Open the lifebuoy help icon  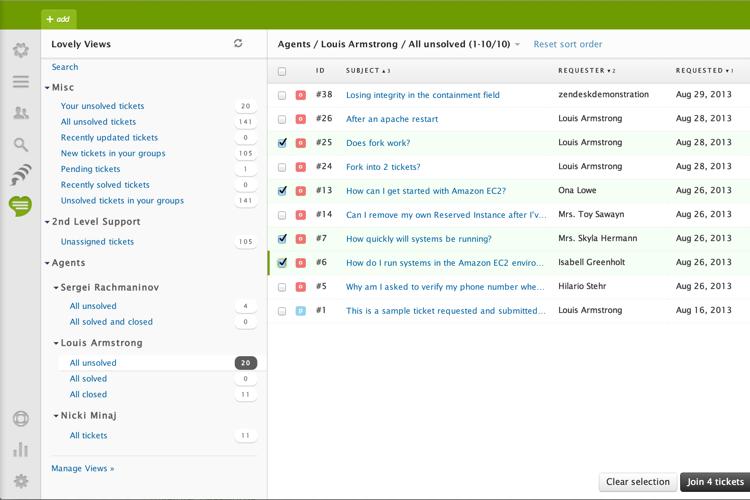[x=20, y=419]
